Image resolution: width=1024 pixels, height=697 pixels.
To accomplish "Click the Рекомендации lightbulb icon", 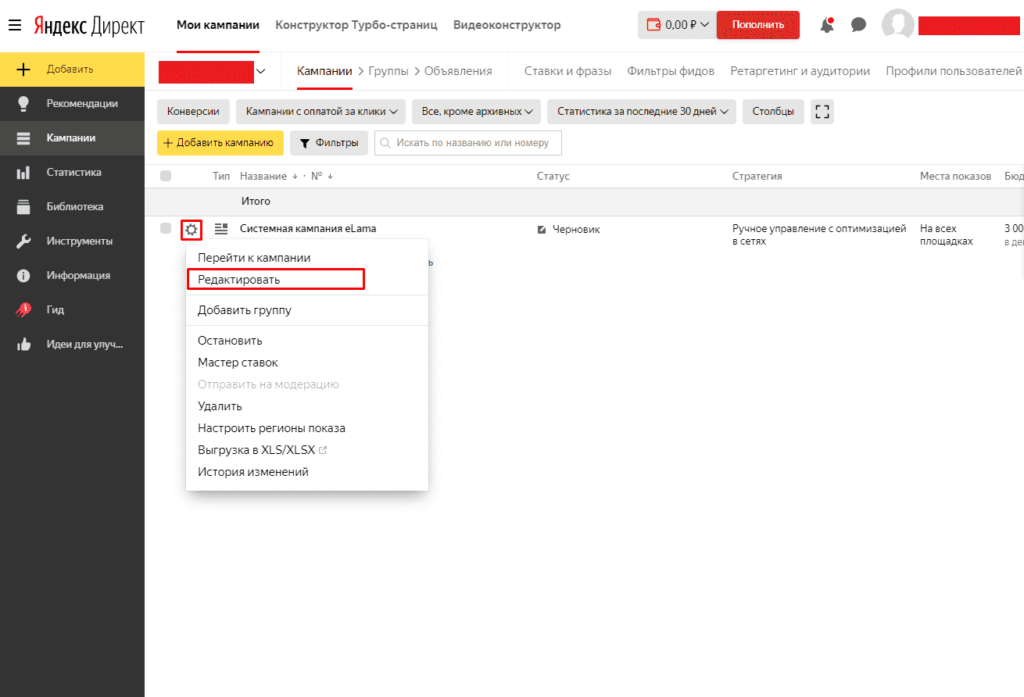I will click(23, 103).
